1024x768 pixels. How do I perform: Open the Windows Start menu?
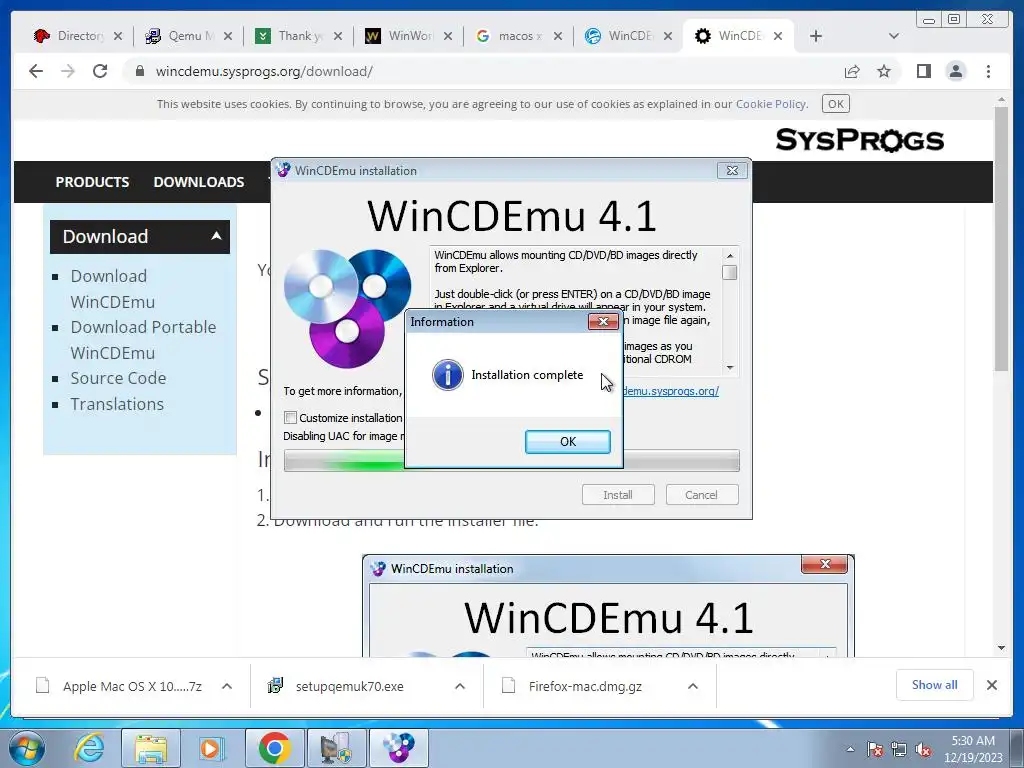(x=27, y=748)
